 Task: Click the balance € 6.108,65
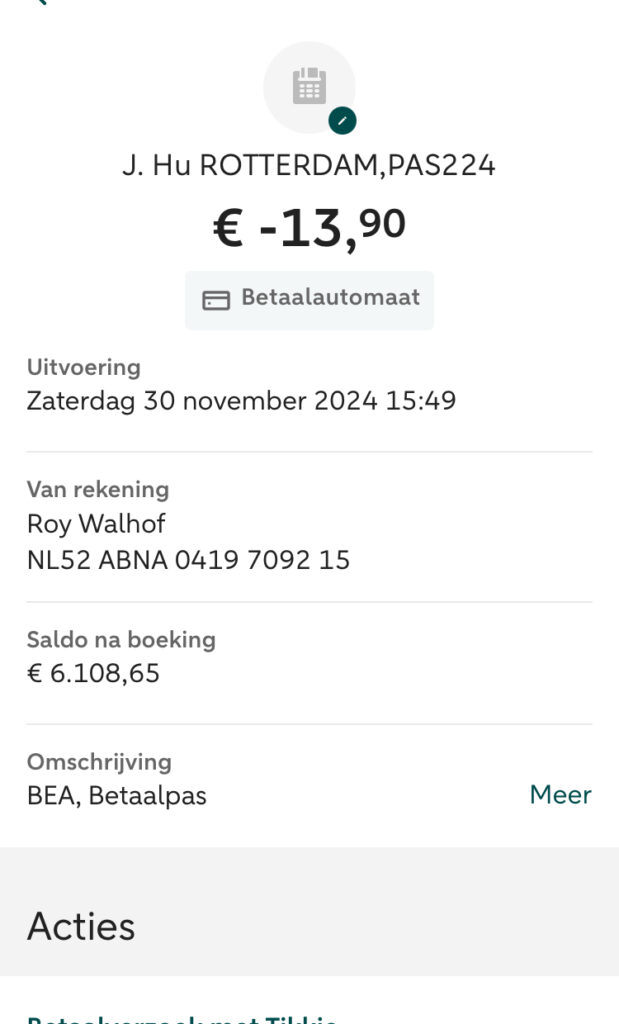pos(93,673)
